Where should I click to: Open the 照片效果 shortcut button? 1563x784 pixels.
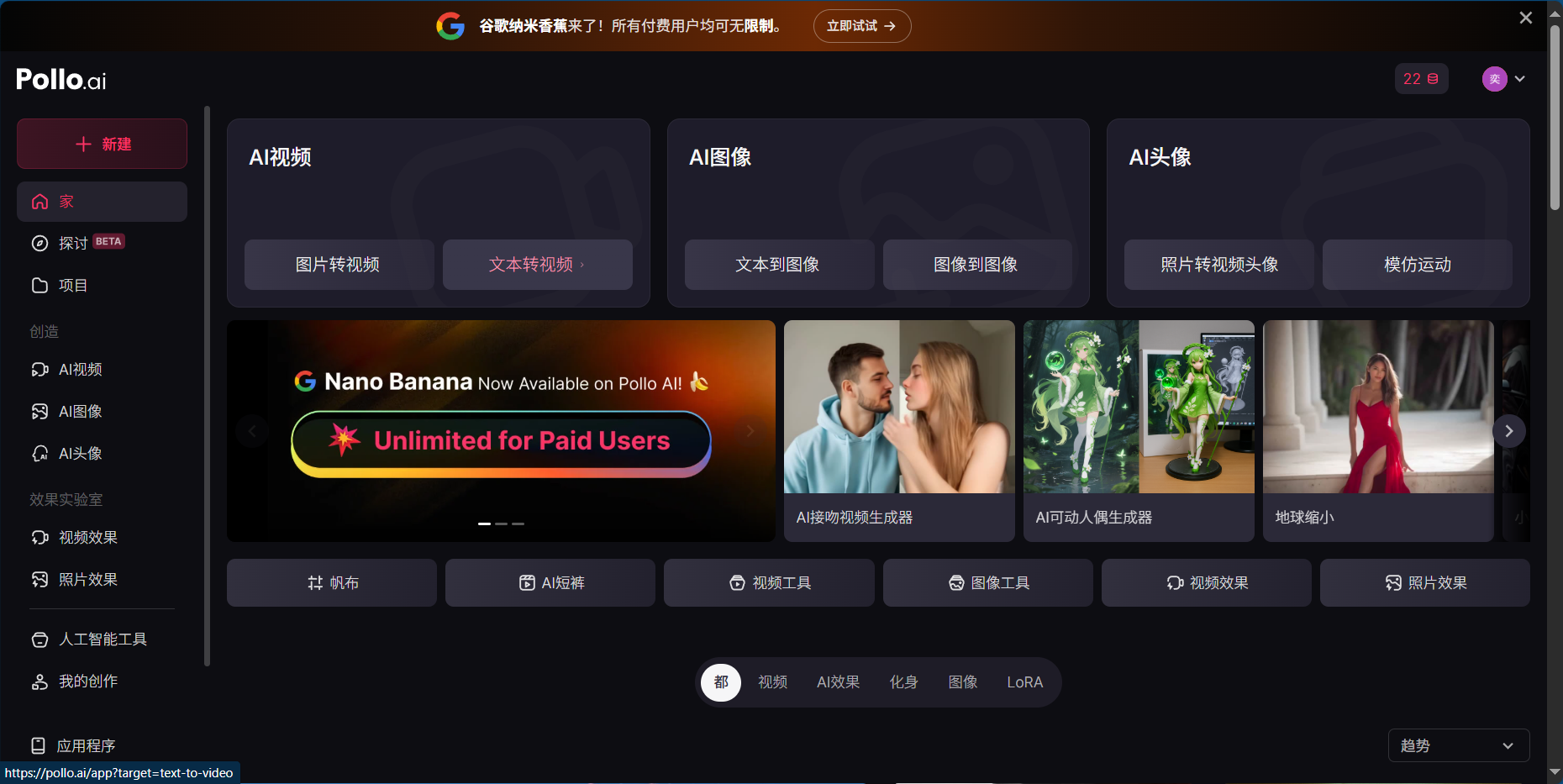click(x=1425, y=583)
